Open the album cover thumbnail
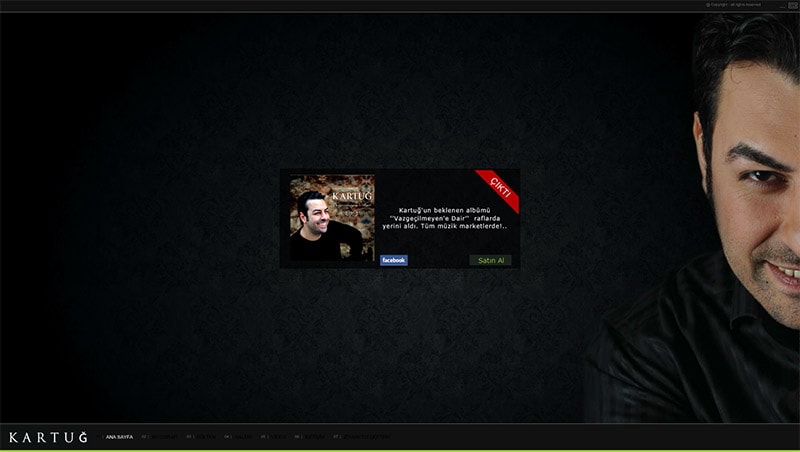 point(331,218)
